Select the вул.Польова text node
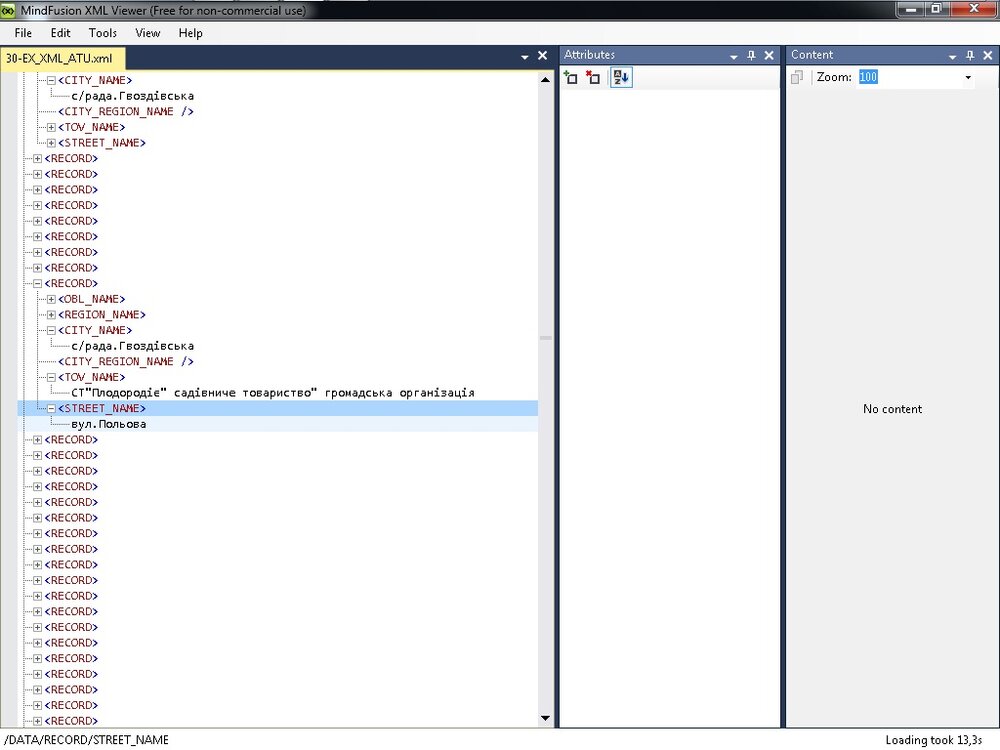1000x750 pixels. [109, 424]
